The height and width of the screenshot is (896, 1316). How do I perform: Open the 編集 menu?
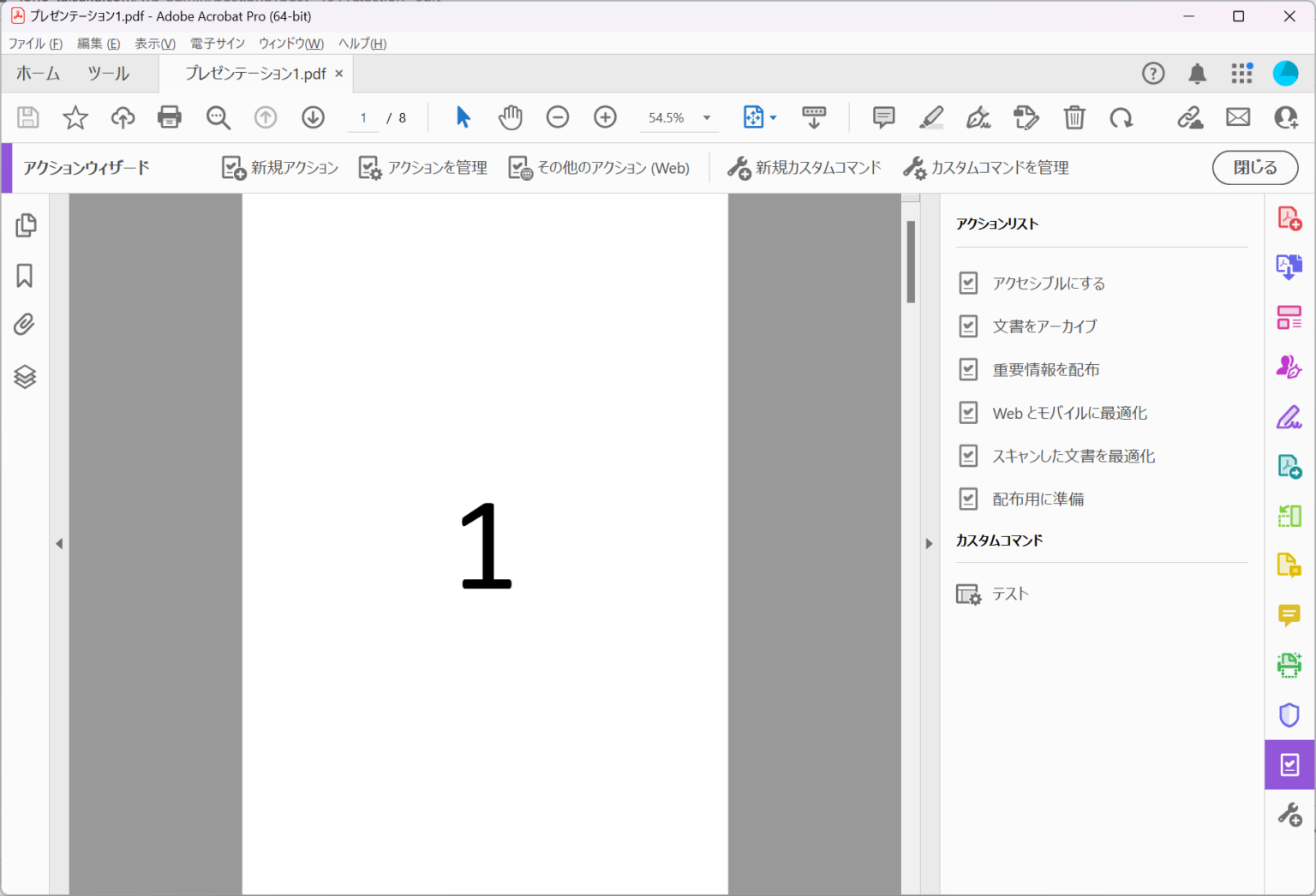(x=97, y=43)
